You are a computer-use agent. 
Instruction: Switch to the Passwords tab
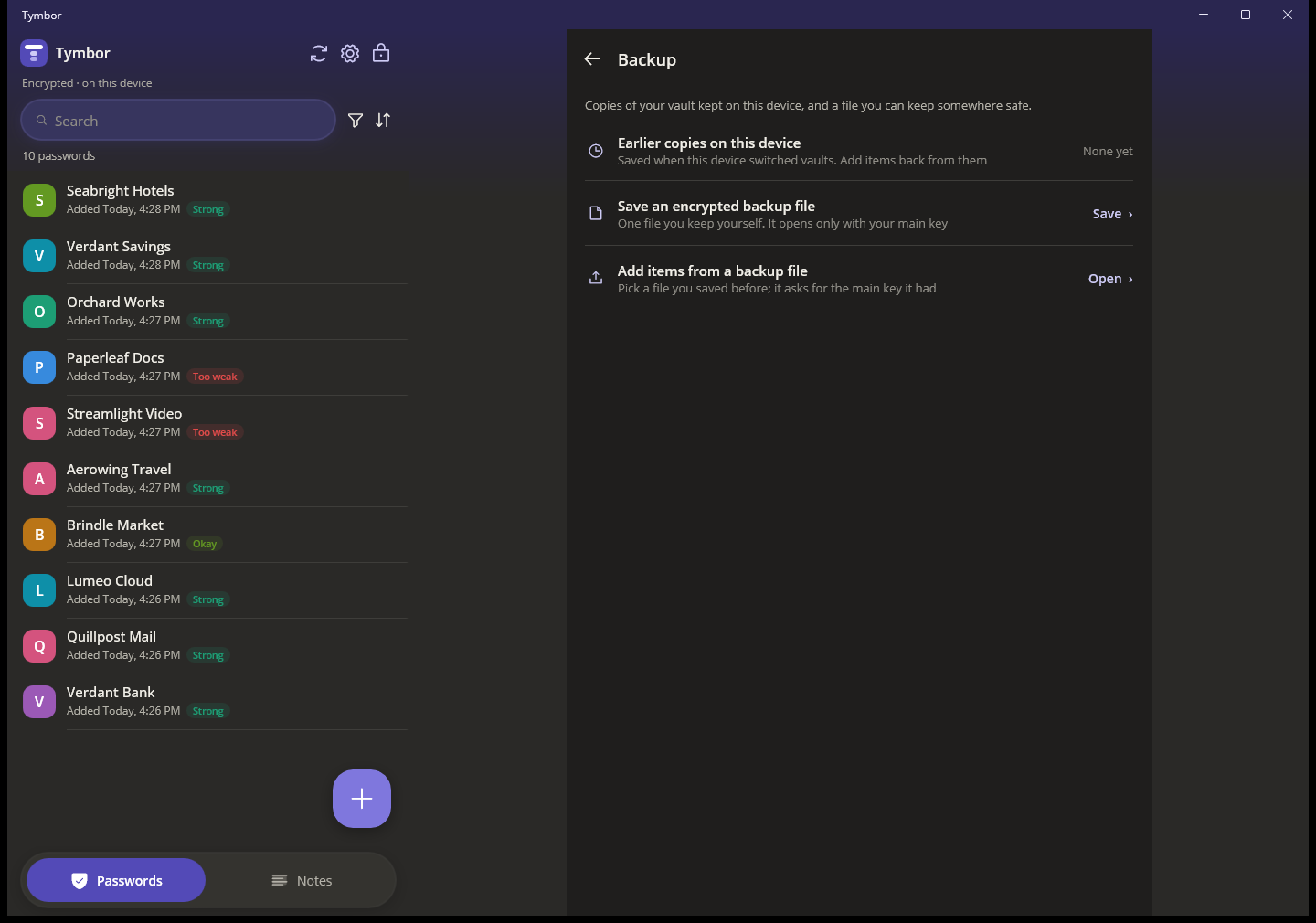tap(116, 880)
